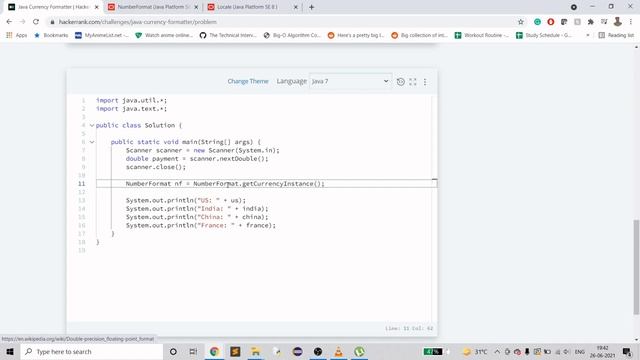640x360 pixels.
Task: Open File Explorer from the taskbar
Action: click(256, 351)
